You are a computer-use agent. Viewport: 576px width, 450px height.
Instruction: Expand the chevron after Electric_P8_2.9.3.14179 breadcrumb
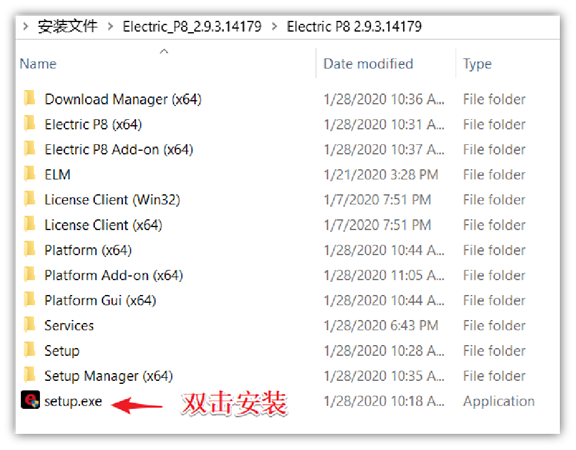[x=274, y=26]
